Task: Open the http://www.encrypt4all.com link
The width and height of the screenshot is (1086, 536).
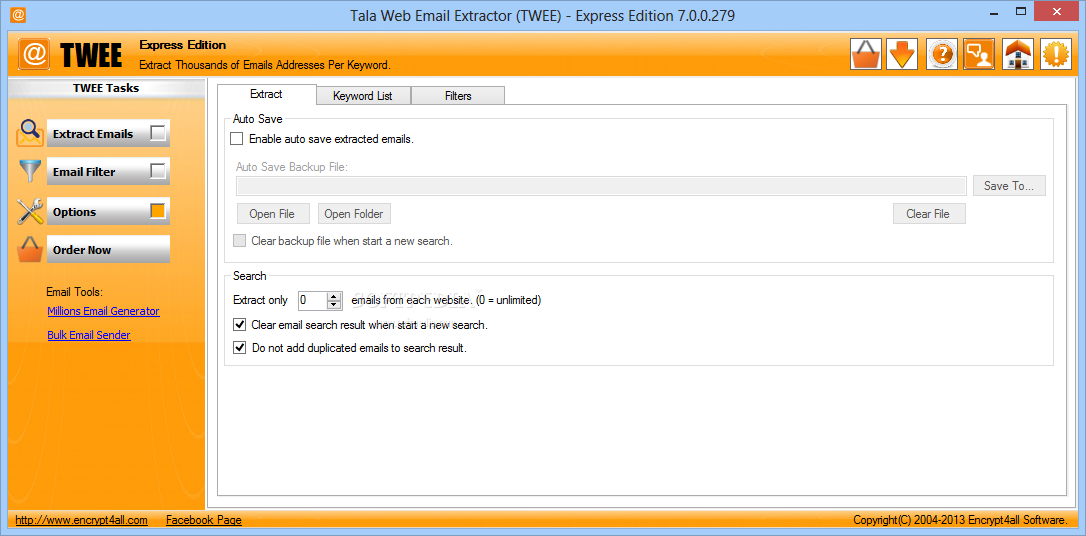Action: pos(81,519)
